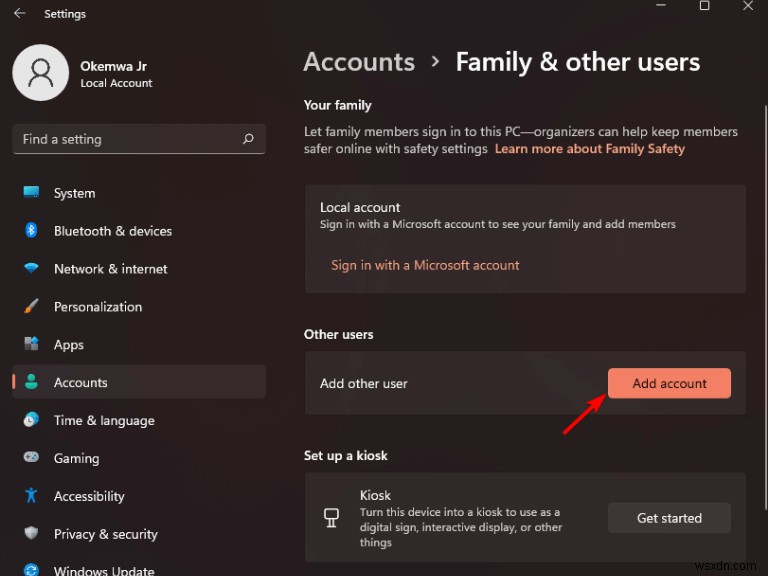
Task: Click the Other users heading
Action: click(x=338, y=334)
